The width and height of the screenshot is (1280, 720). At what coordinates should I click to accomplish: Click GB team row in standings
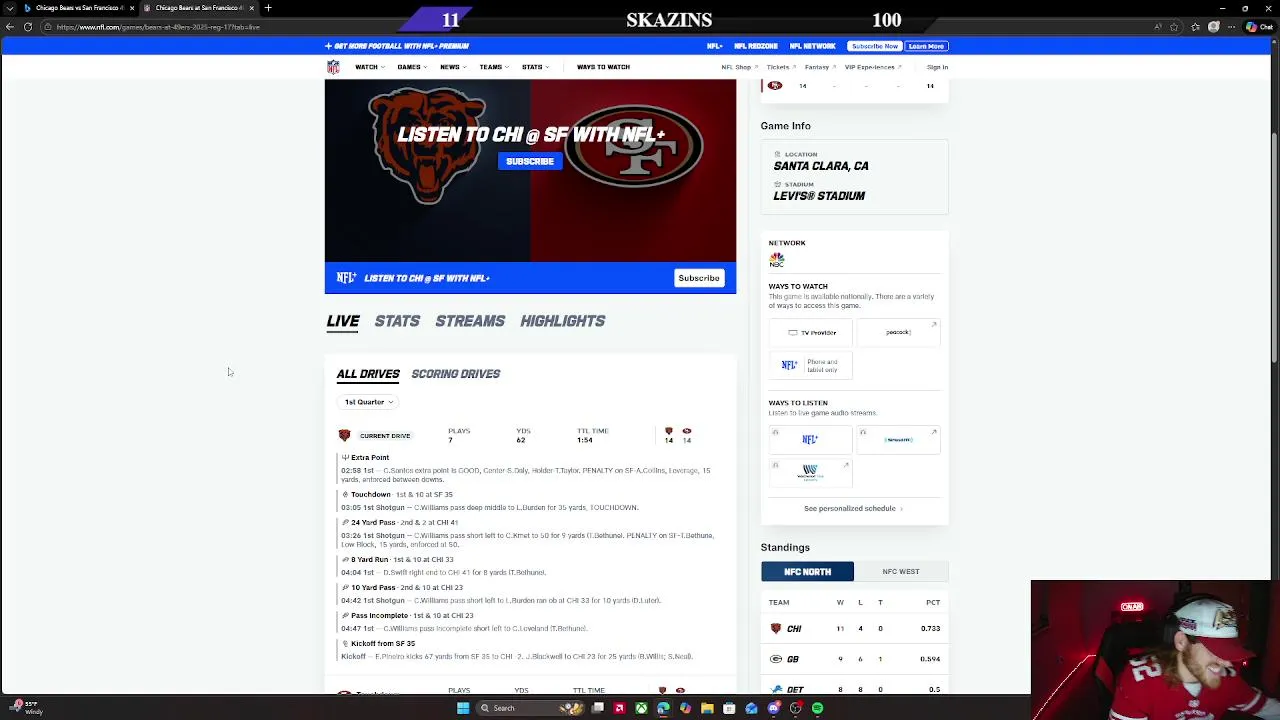coord(854,659)
